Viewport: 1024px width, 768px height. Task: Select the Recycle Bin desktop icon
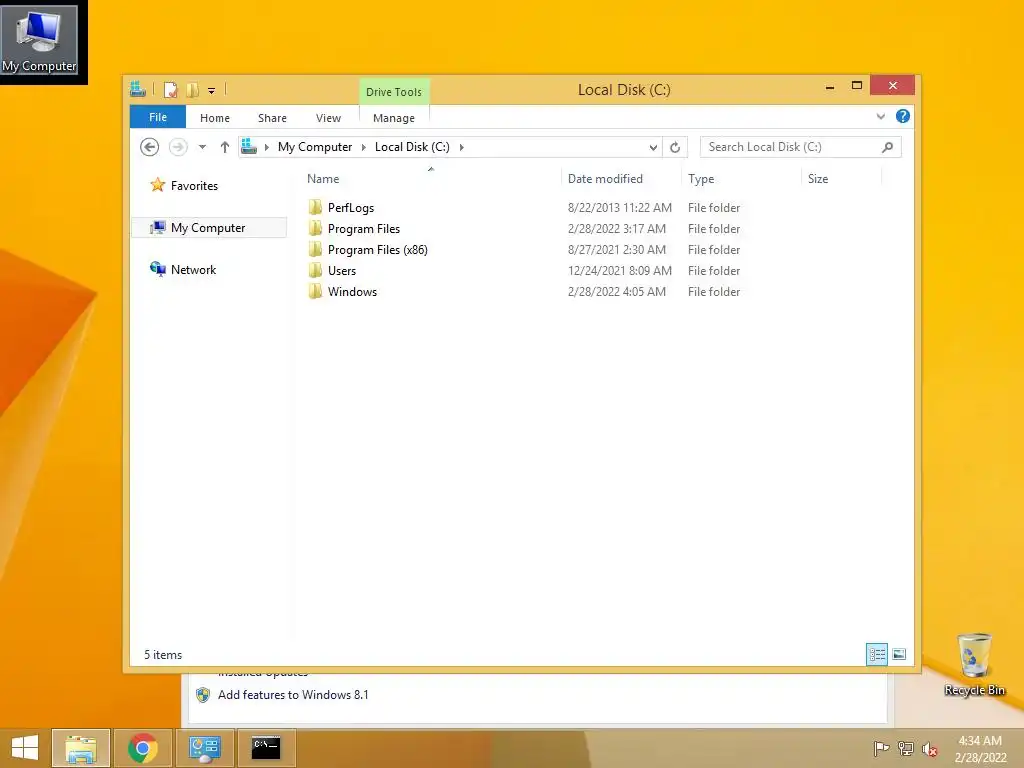pos(974,664)
